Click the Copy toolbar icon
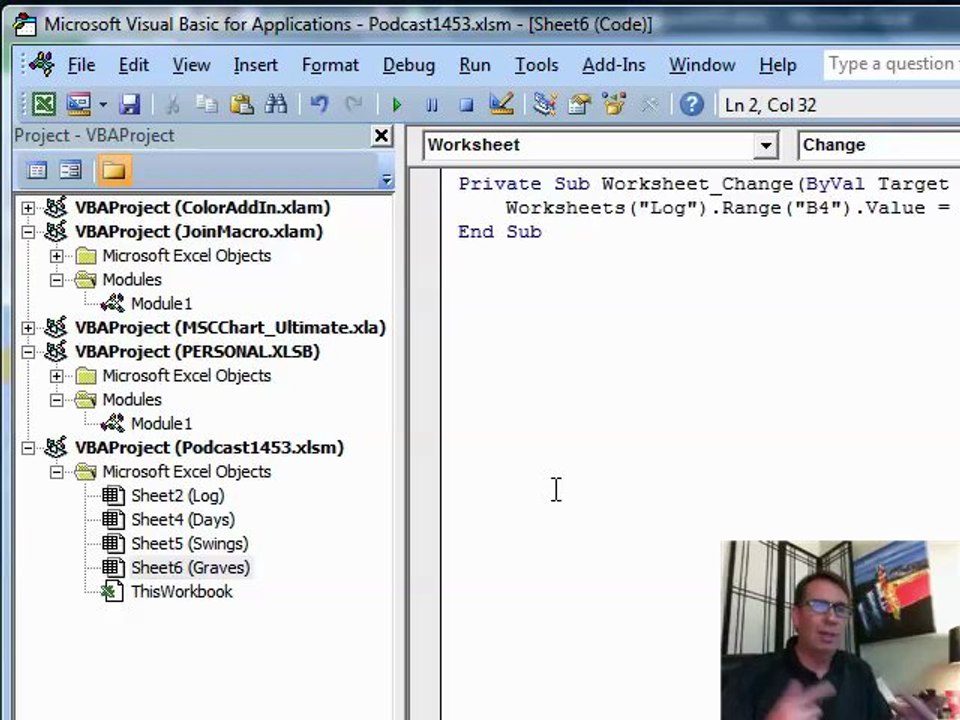 206,104
